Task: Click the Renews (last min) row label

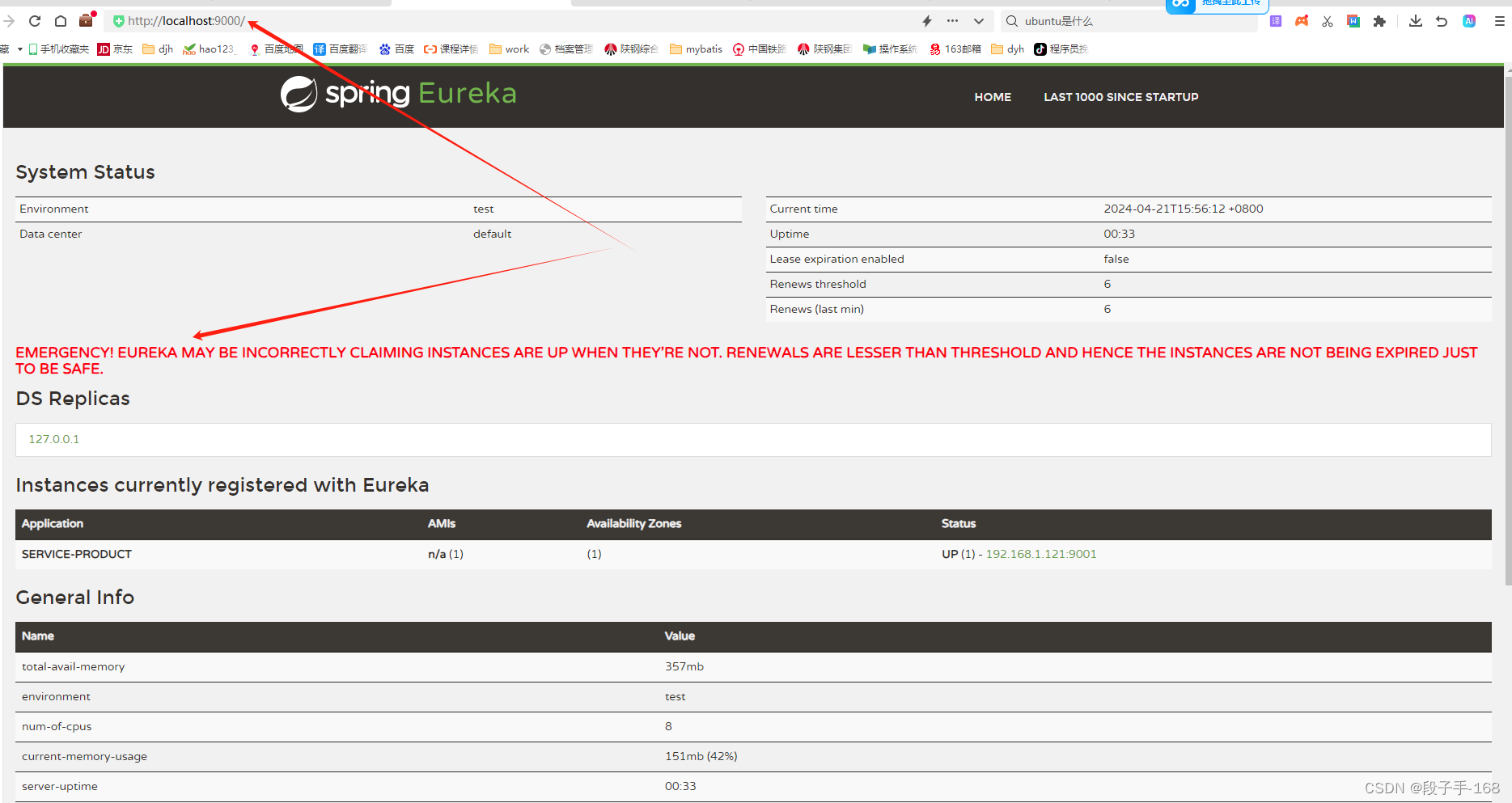Action: click(x=817, y=309)
